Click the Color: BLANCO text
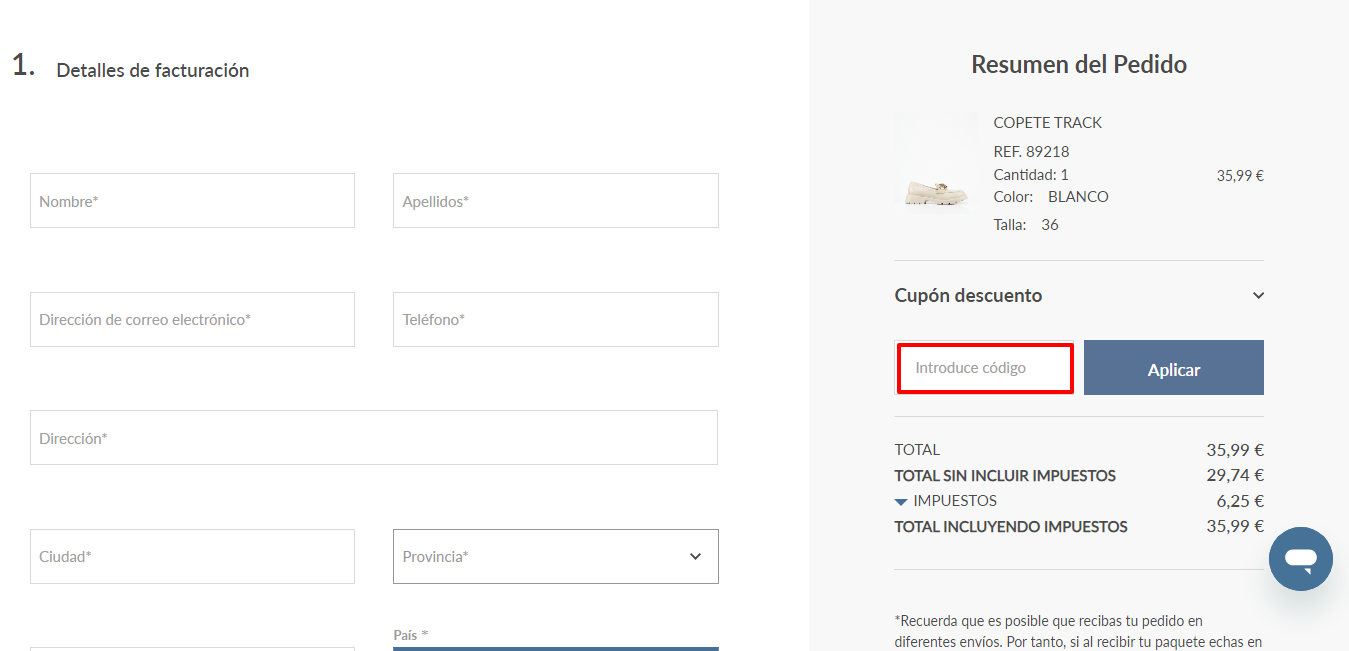Screen dimensions: 1349x651 1051,197
